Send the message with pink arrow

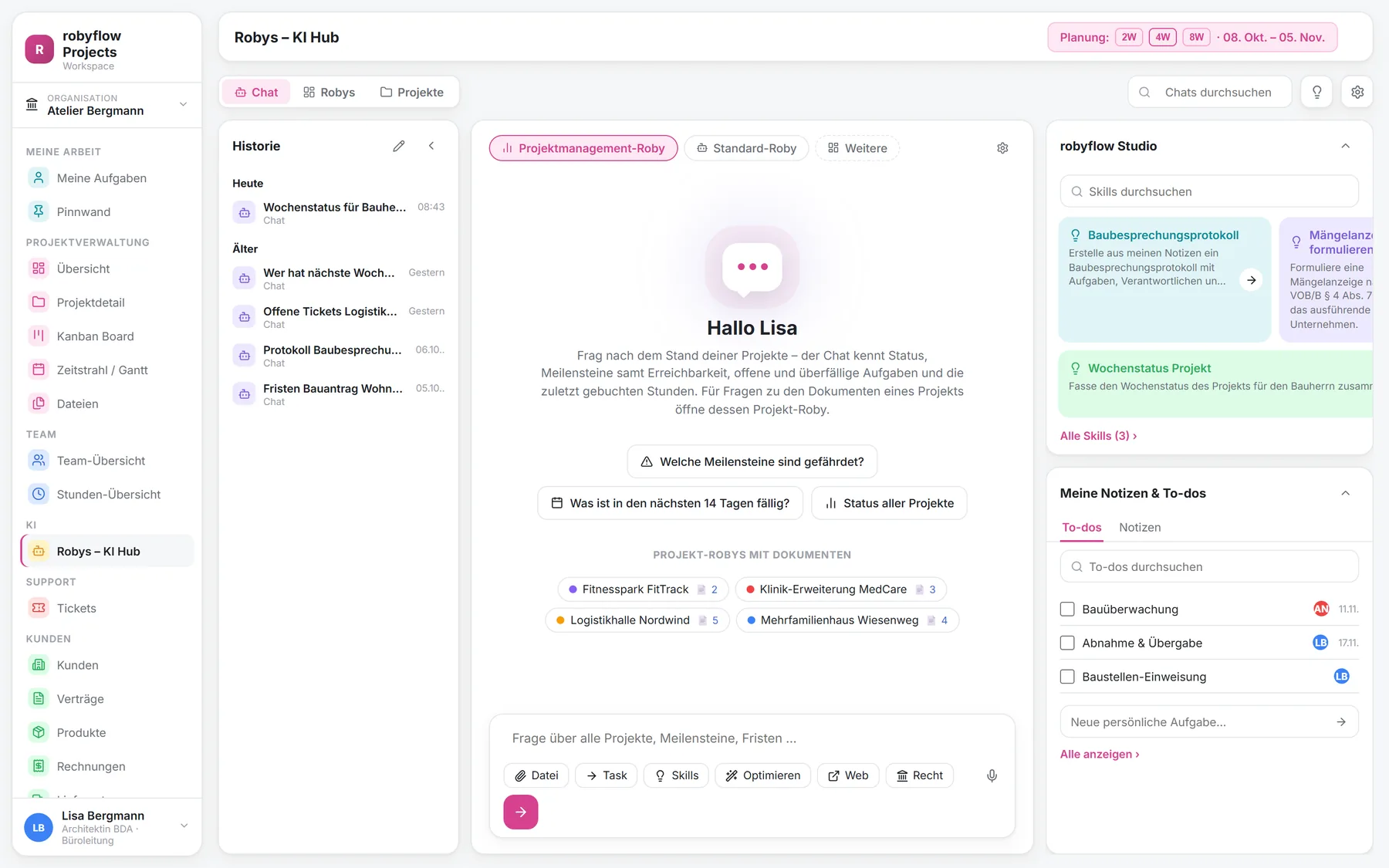(521, 812)
